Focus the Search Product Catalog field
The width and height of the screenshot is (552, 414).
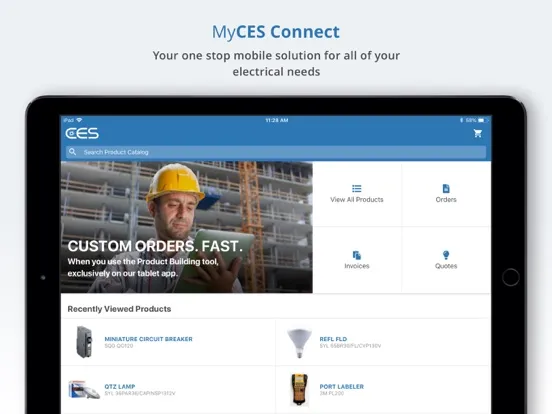point(276,152)
